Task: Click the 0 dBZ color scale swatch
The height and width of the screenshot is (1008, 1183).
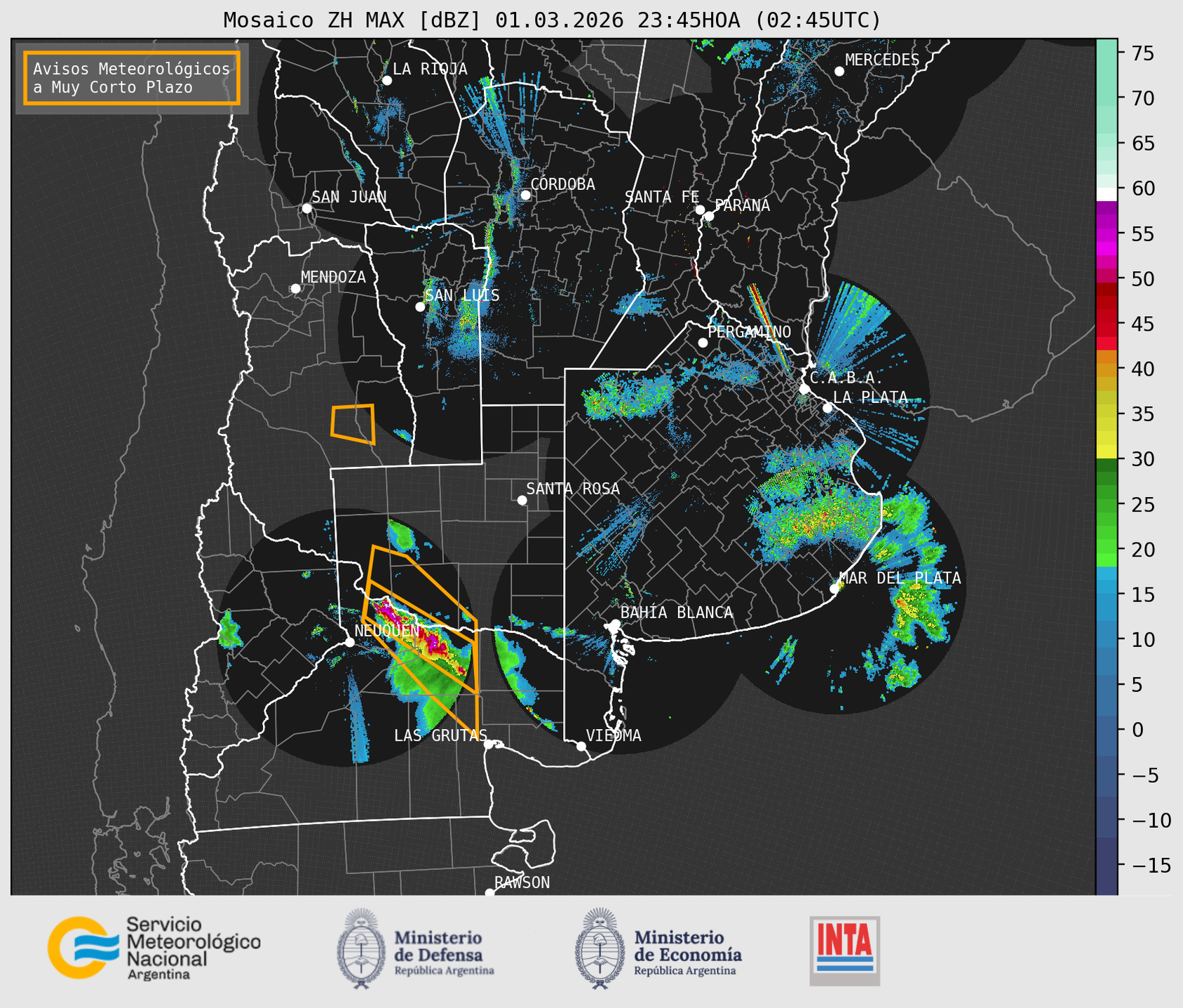Action: 1107,730
